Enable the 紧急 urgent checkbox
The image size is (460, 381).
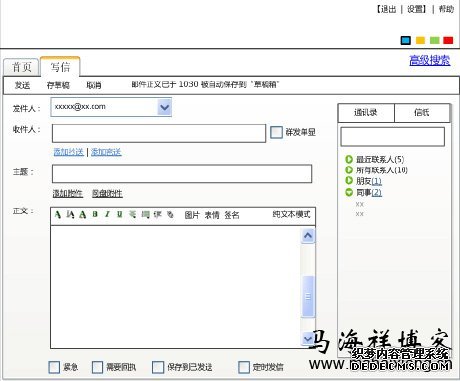(x=54, y=367)
